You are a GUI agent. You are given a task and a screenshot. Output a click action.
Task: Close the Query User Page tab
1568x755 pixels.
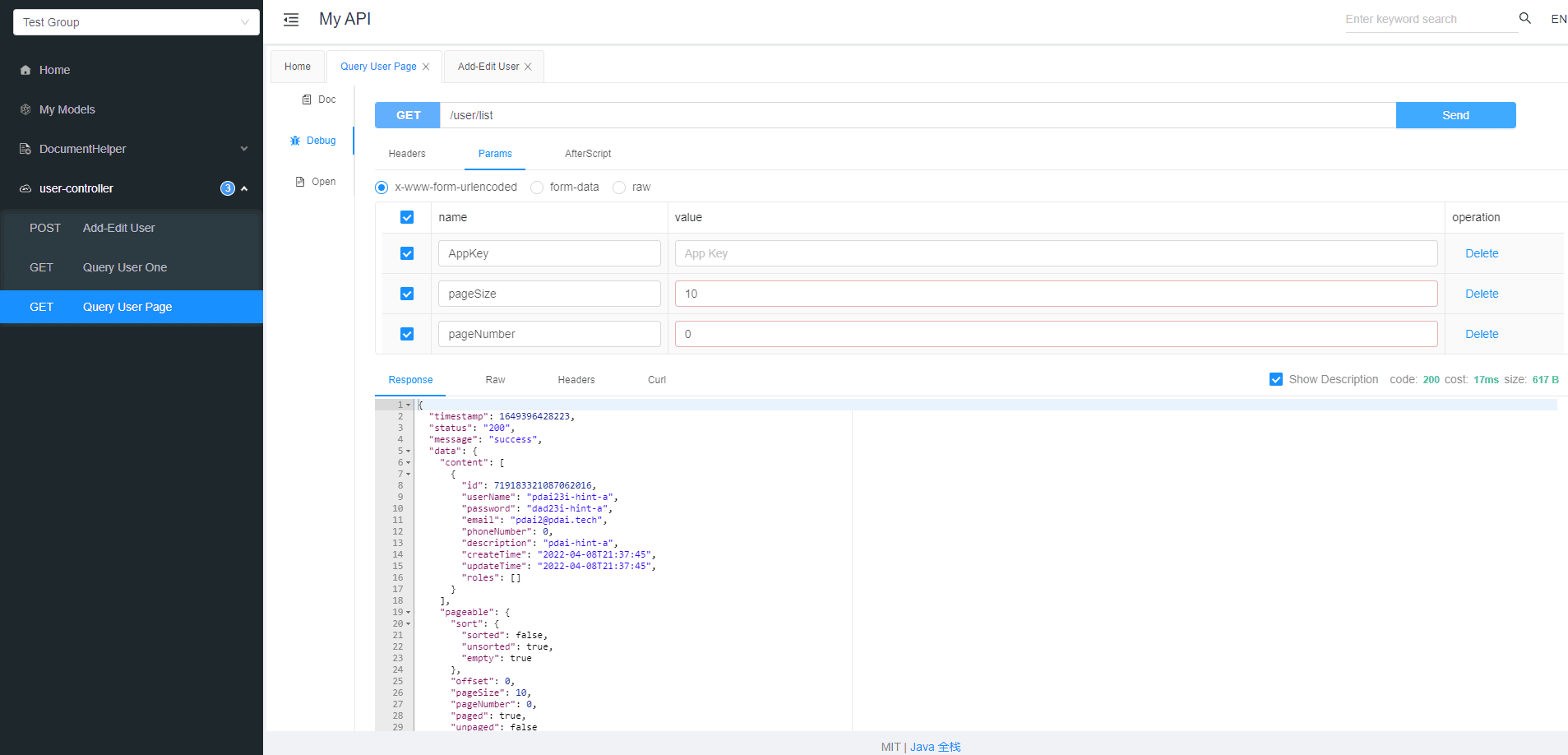tap(426, 67)
